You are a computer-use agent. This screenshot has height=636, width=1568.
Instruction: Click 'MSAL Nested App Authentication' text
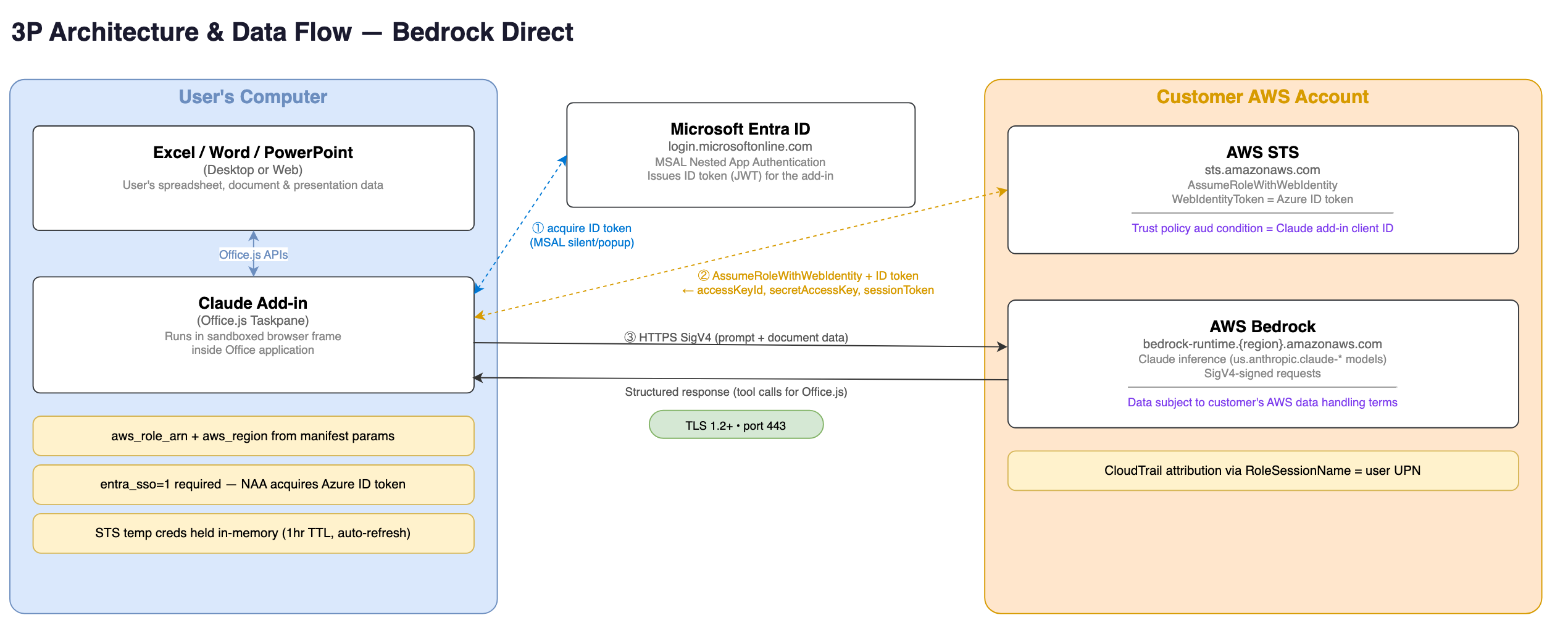click(740, 162)
